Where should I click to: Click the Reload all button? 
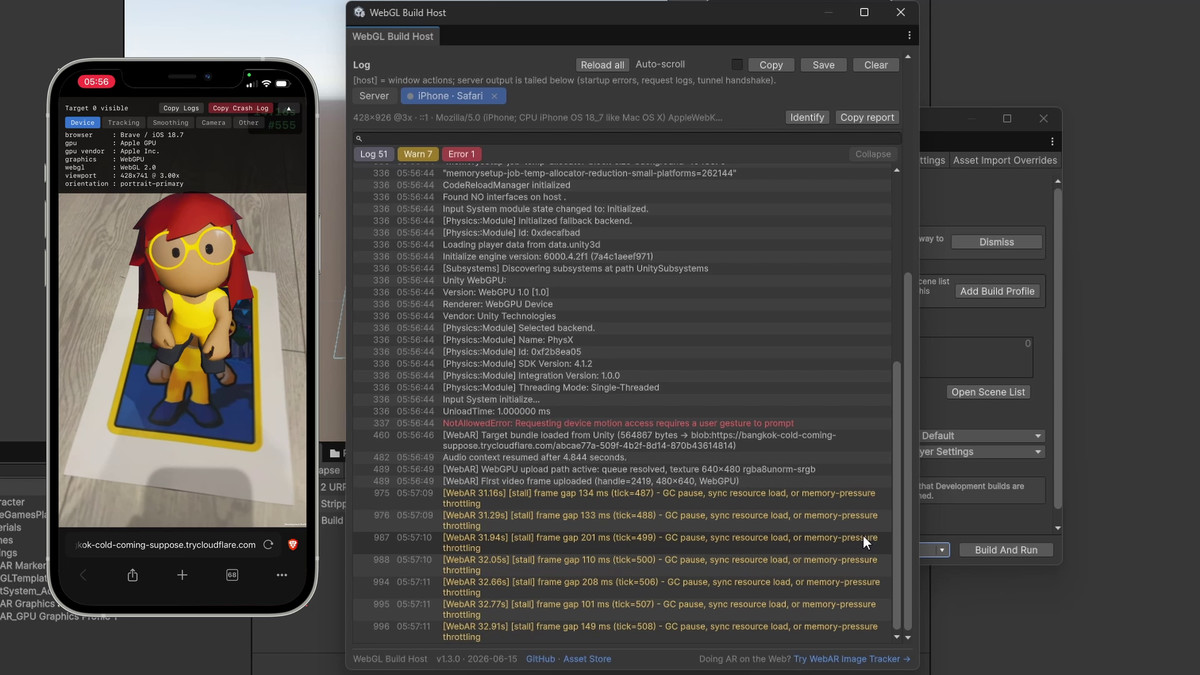(602, 65)
